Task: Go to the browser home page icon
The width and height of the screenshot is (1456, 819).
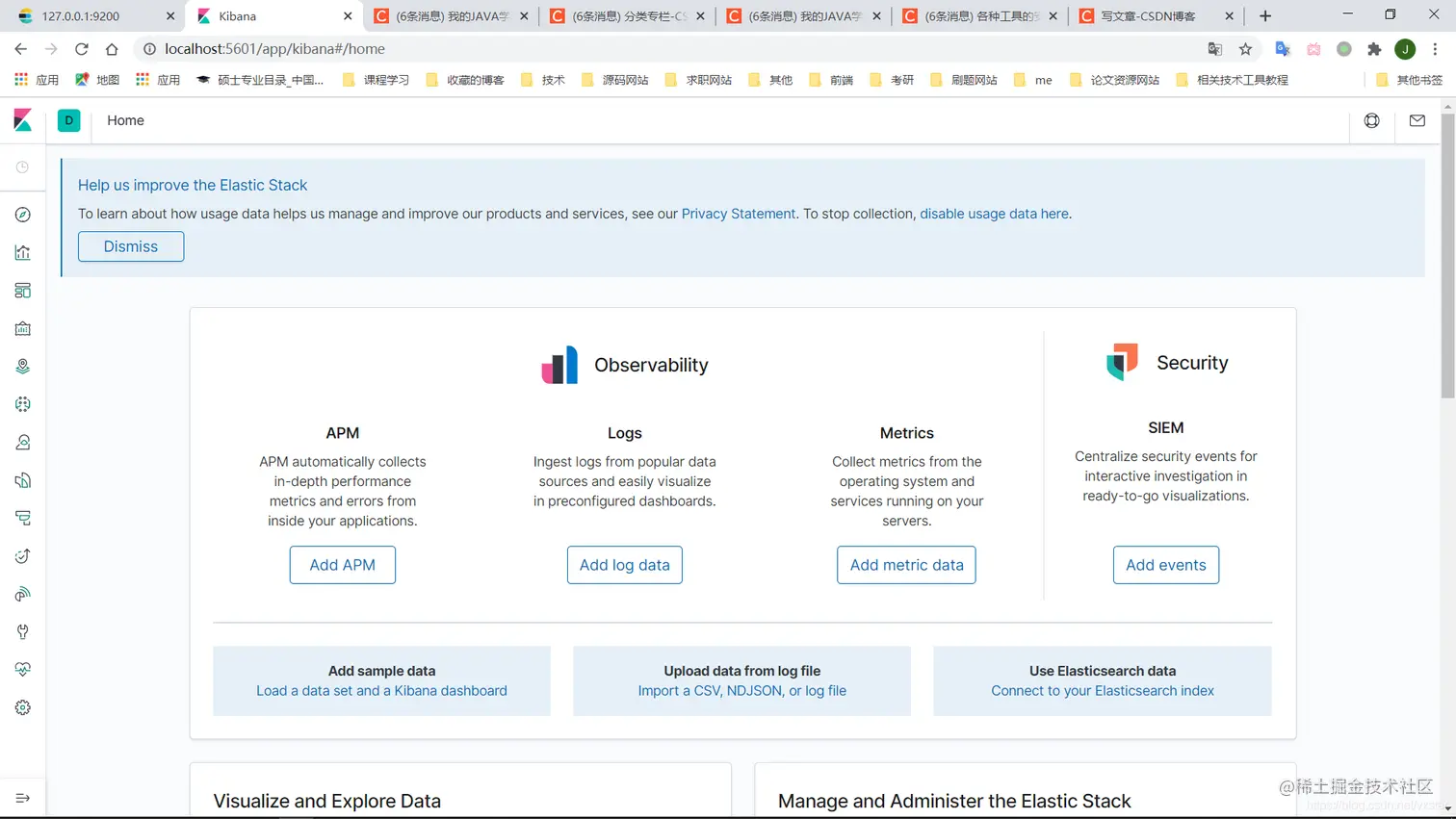Action: tap(112, 49)
